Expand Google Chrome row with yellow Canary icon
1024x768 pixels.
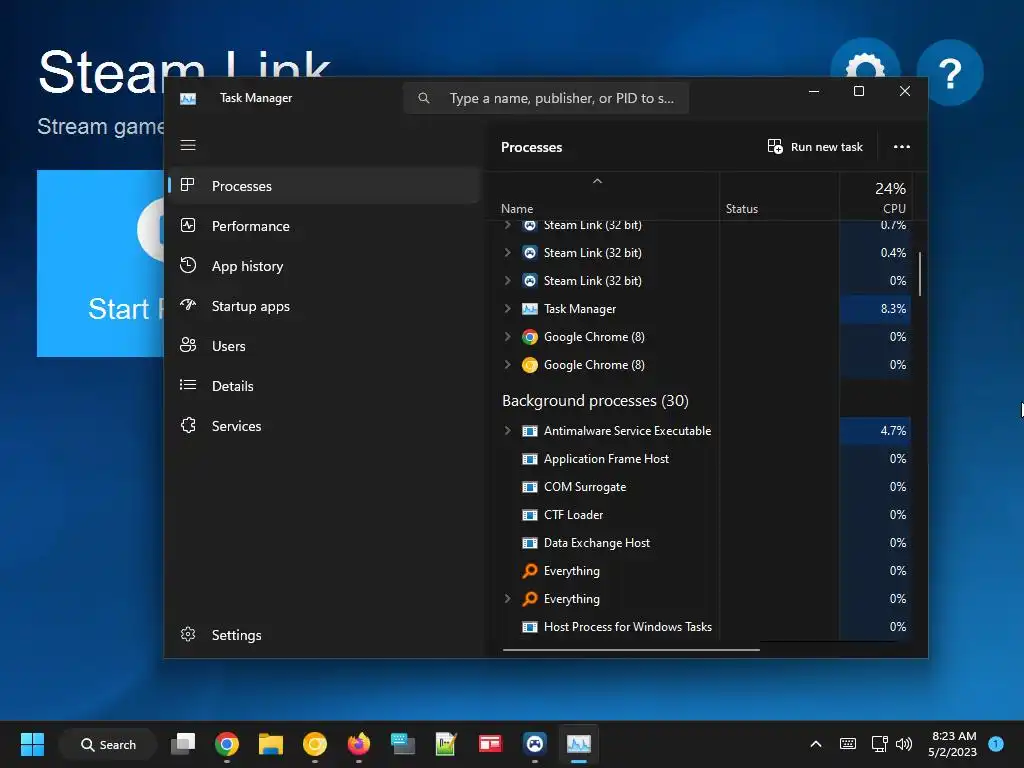[507, 364]
